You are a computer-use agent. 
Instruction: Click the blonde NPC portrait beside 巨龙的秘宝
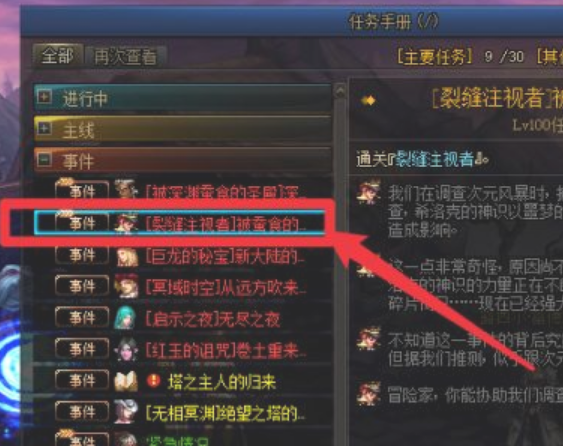(126, 256)
